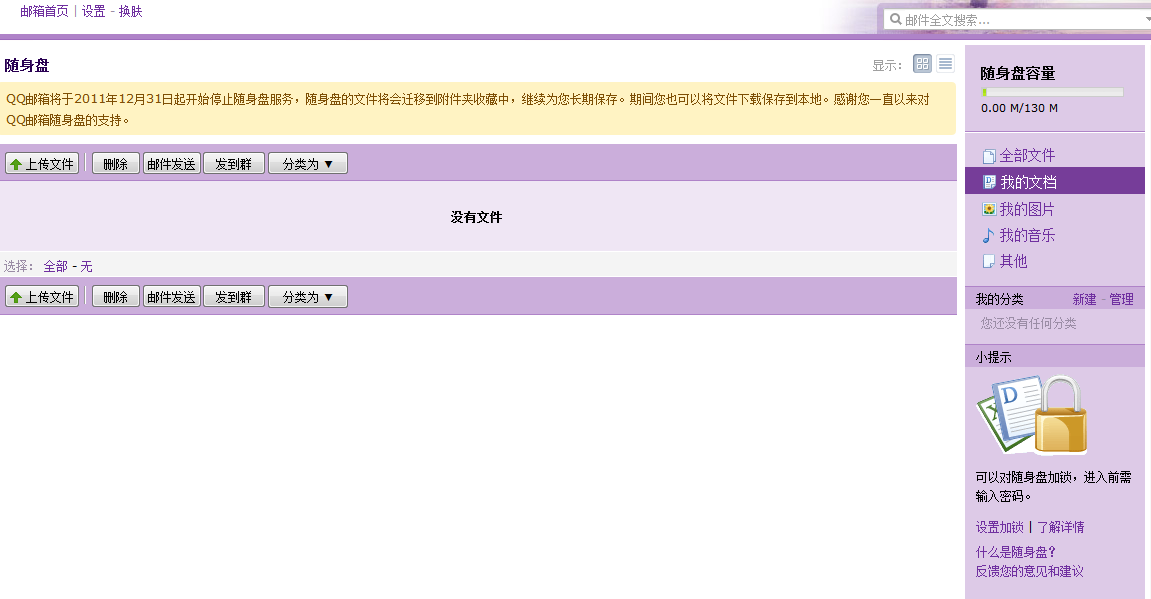Click the 全部文件 page icon
This screenshot has height=599, width=1151.
(x=989, y=156)
